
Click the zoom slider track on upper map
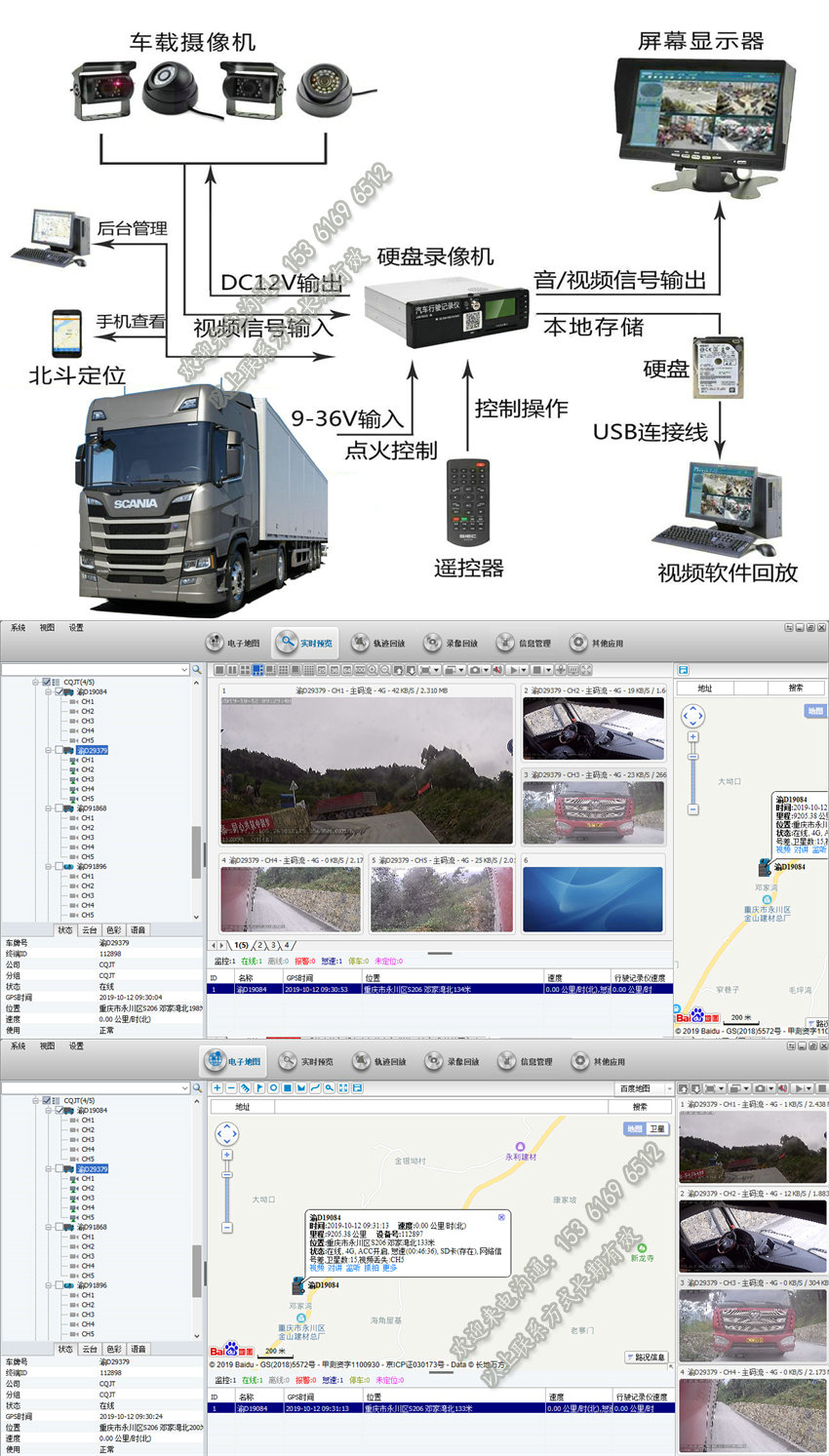tap(693, 772)
